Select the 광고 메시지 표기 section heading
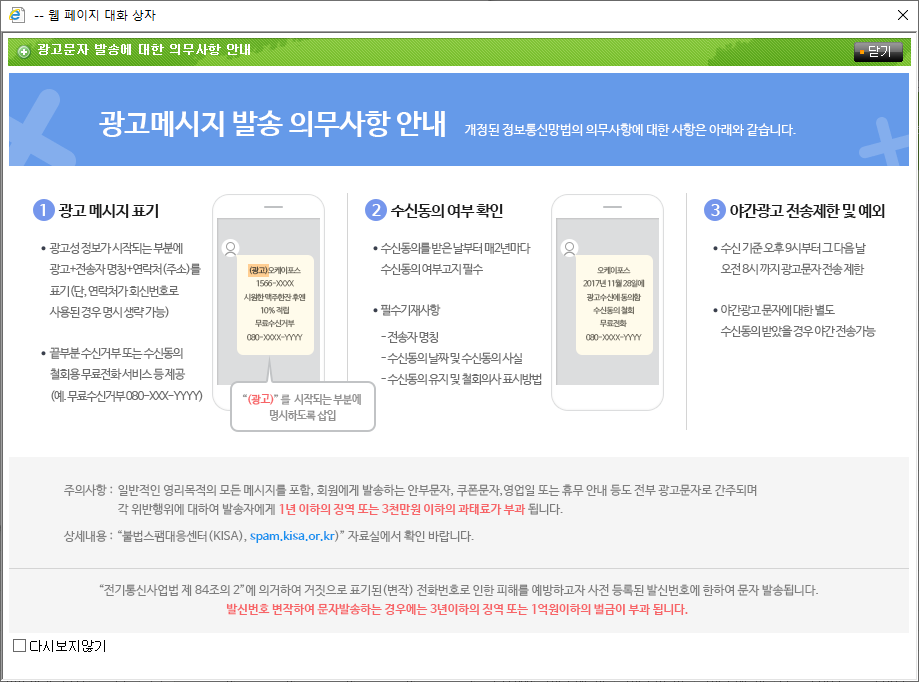This screenshot has width=919, height=682. click(108, 211)
